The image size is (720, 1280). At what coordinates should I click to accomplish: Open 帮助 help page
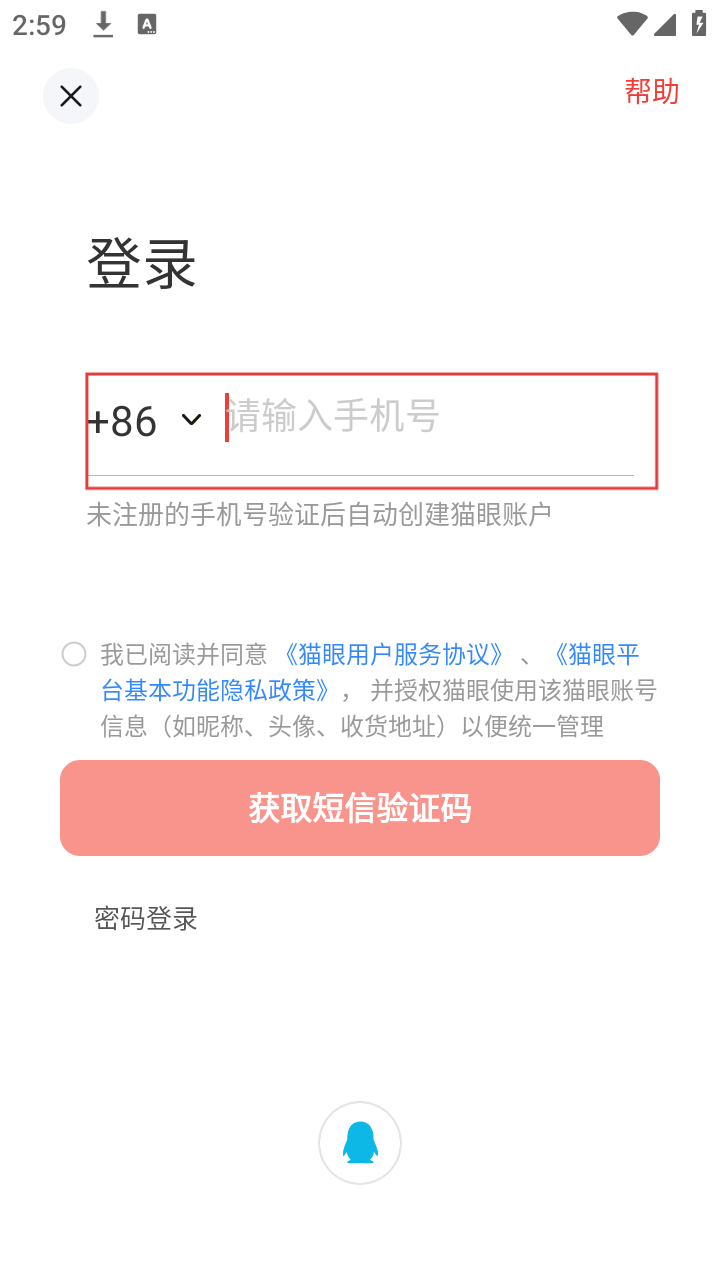click(652, 92)
